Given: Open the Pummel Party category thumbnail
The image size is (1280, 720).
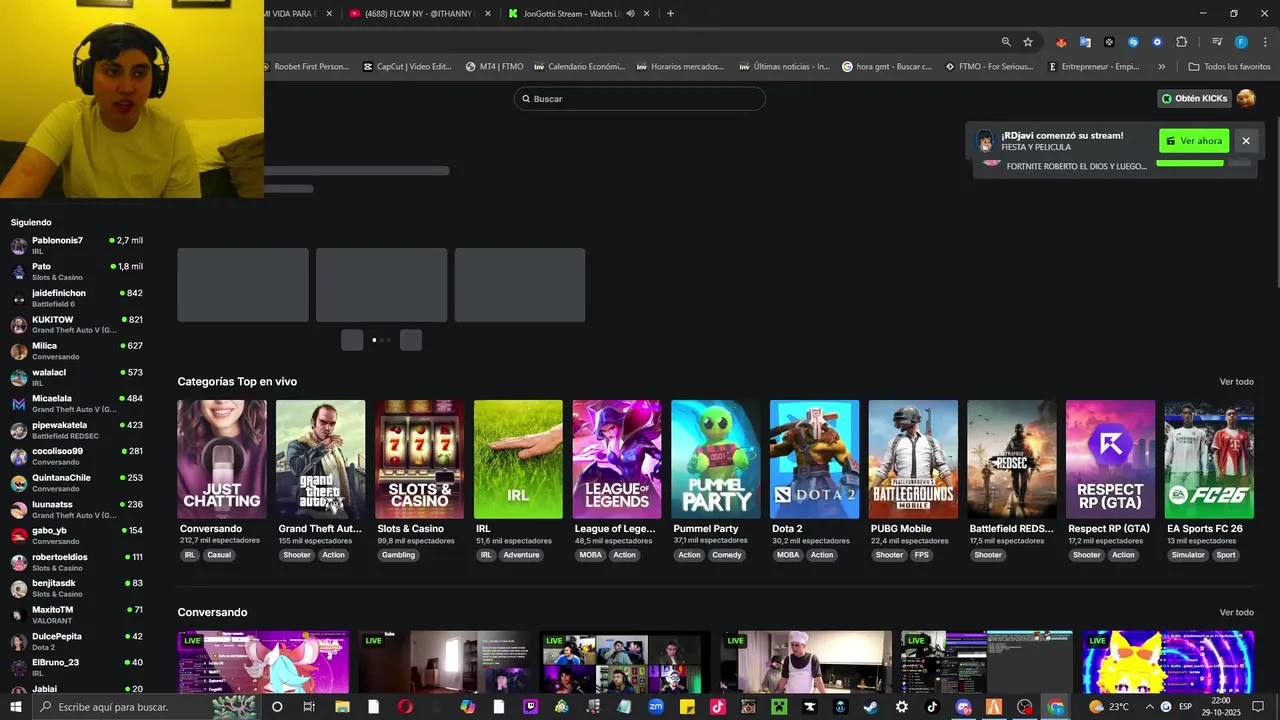Looking at the screenshot, I should [x=716, y=459].
